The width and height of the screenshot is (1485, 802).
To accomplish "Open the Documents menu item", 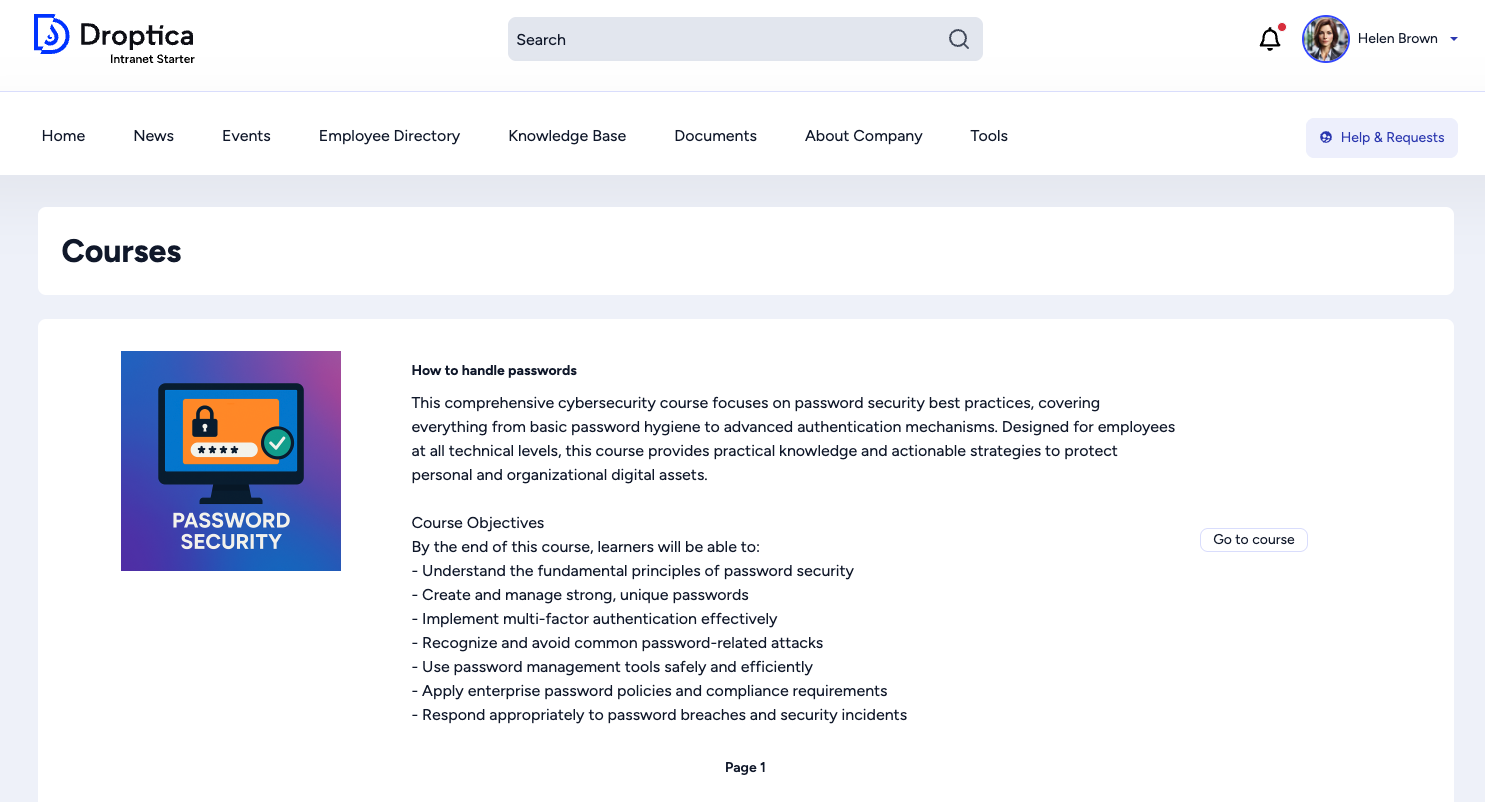I will point(715,136).
